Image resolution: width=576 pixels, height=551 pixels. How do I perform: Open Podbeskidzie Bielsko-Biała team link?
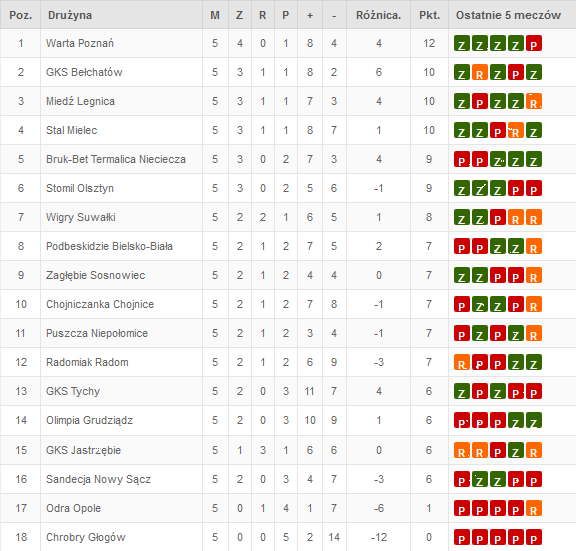tap(109, 246)
